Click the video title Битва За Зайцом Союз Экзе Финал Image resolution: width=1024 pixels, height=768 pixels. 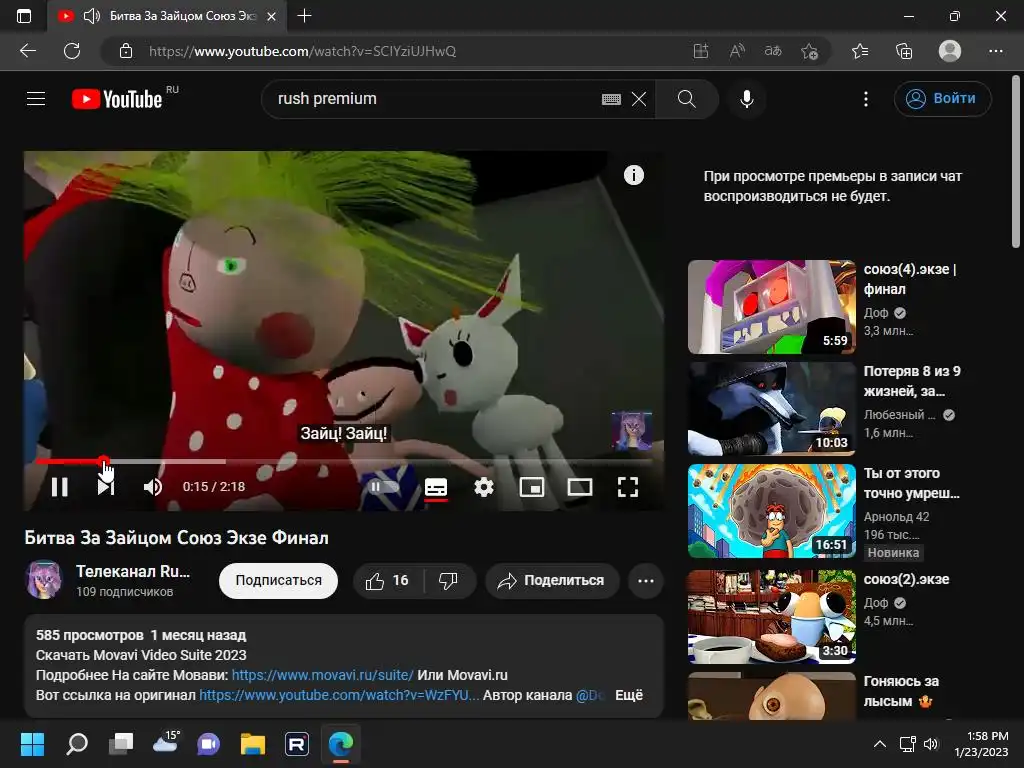point(176,538)
